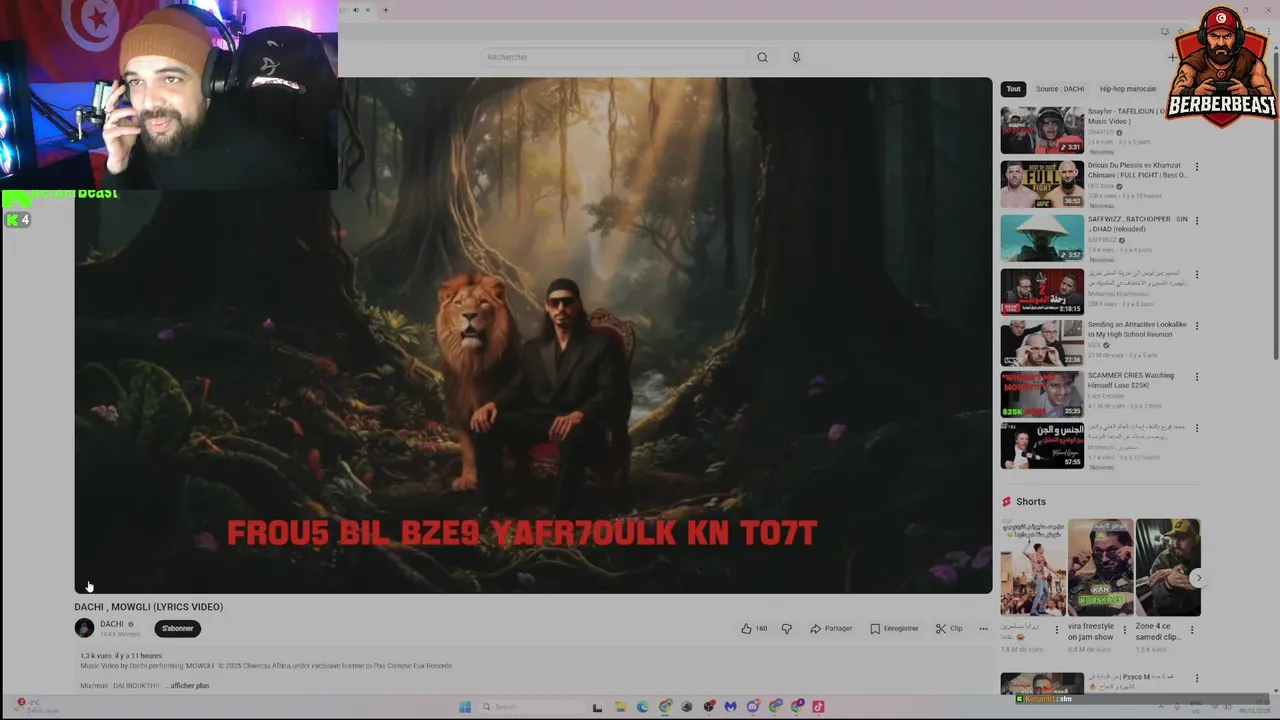Launch Microsoft Edge from taskbar
This screenshot has width=1280, height=720.
click(x=642, y=706)
